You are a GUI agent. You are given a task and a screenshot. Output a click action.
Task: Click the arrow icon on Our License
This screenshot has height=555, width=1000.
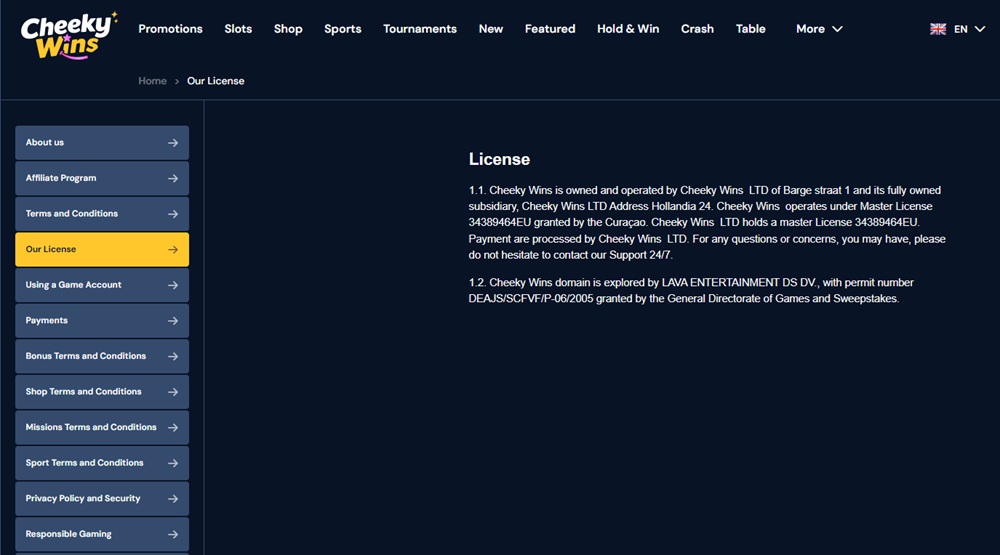[173, 249]
